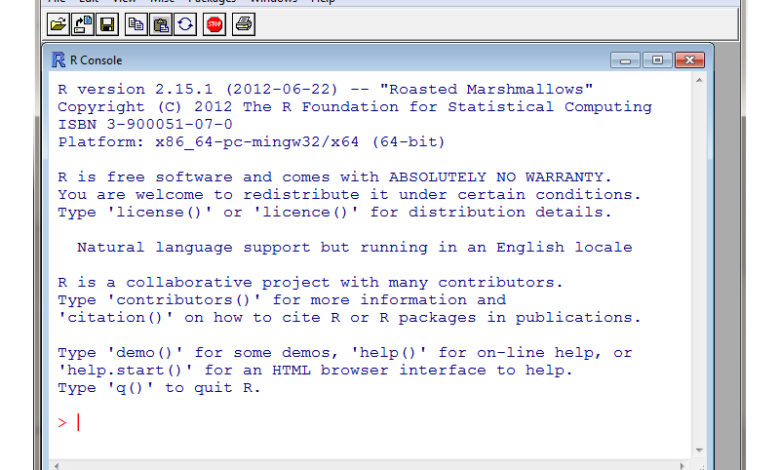Viewport: 780px width, 470px height.
Task: Click the 'citation()' text in the console
Action: point(116,317)
